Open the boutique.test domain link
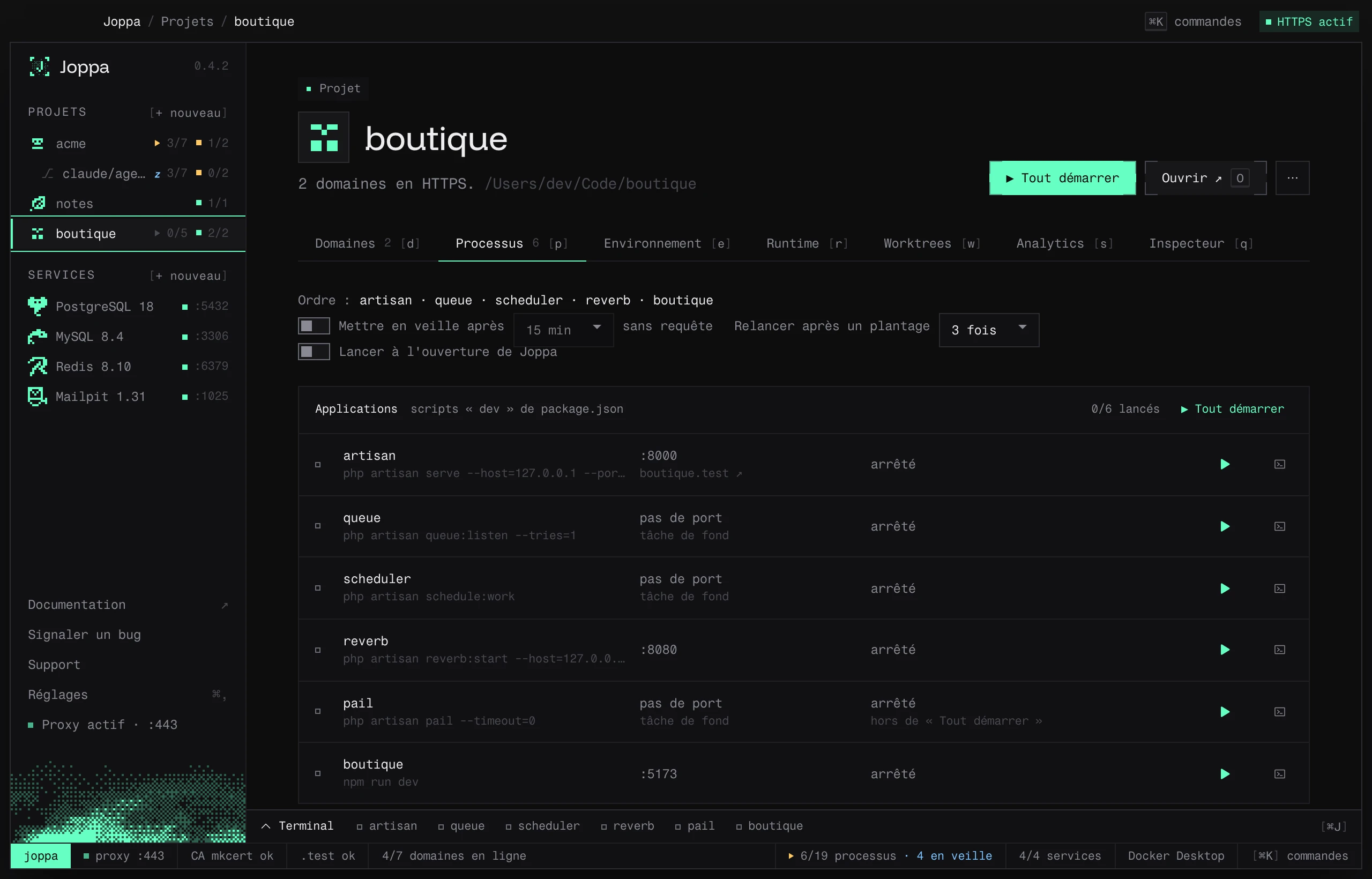The height and width of the screenshot is (879, 1372). tap(691, 474)
